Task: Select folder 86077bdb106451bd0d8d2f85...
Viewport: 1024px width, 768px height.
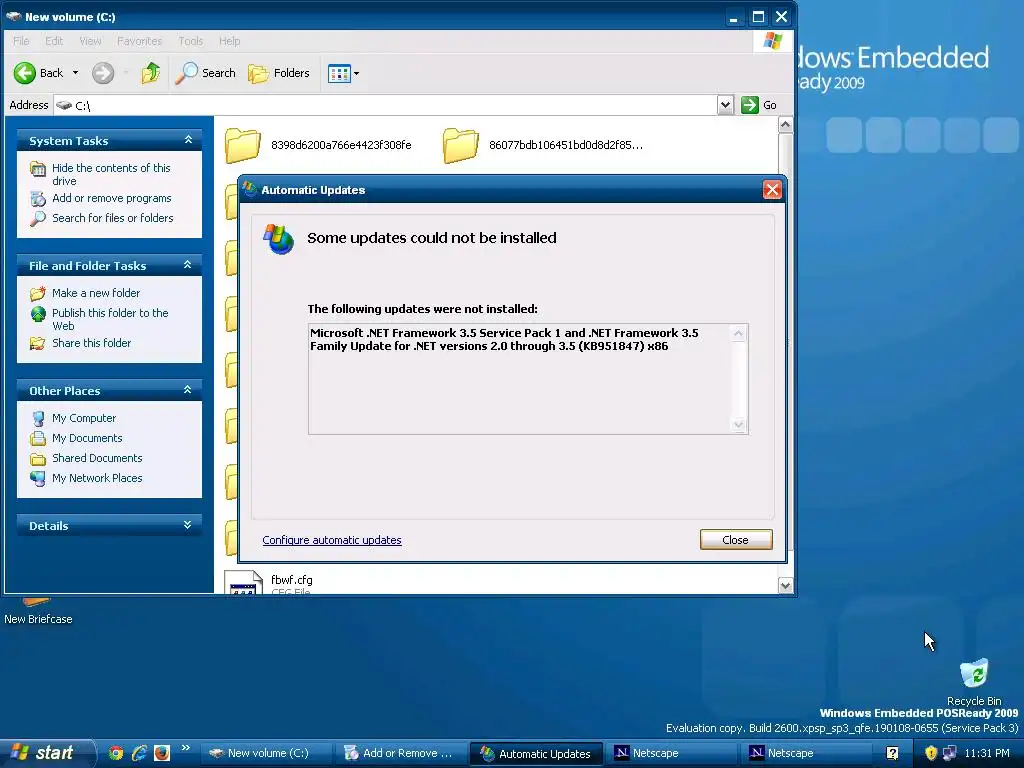Action: [543, 145]
